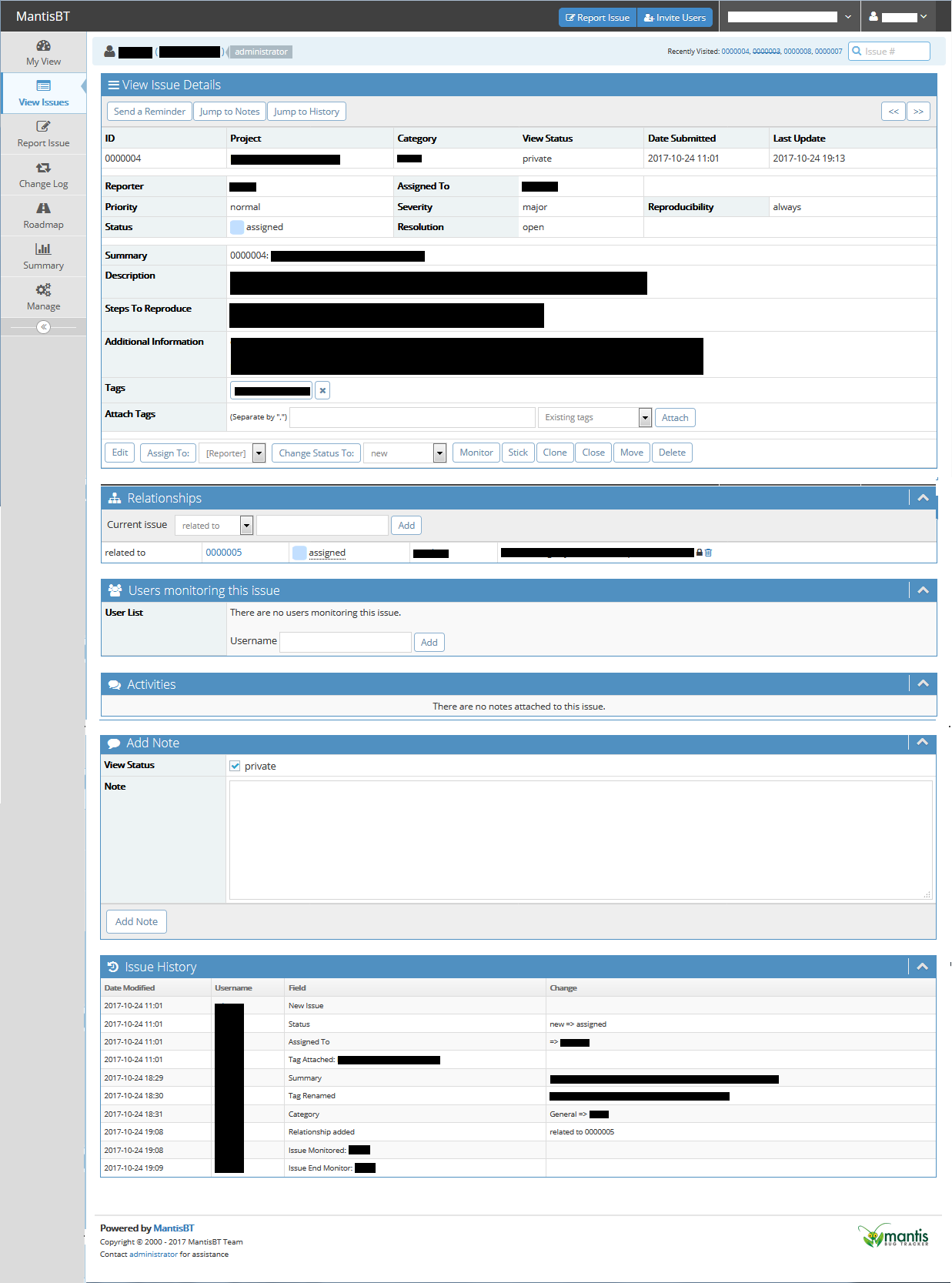This screenshot has width=952, height=1283.
Task: Click the Edit issue button
Action: coord(120,453)
